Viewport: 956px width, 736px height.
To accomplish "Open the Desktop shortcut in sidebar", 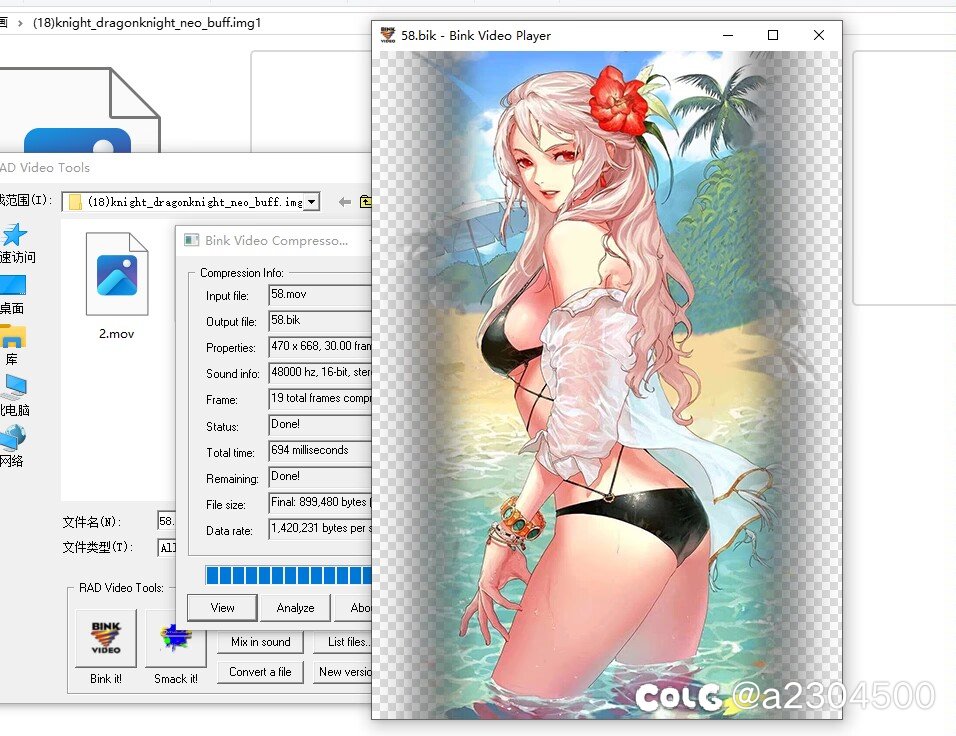I will tap(13, 285).
